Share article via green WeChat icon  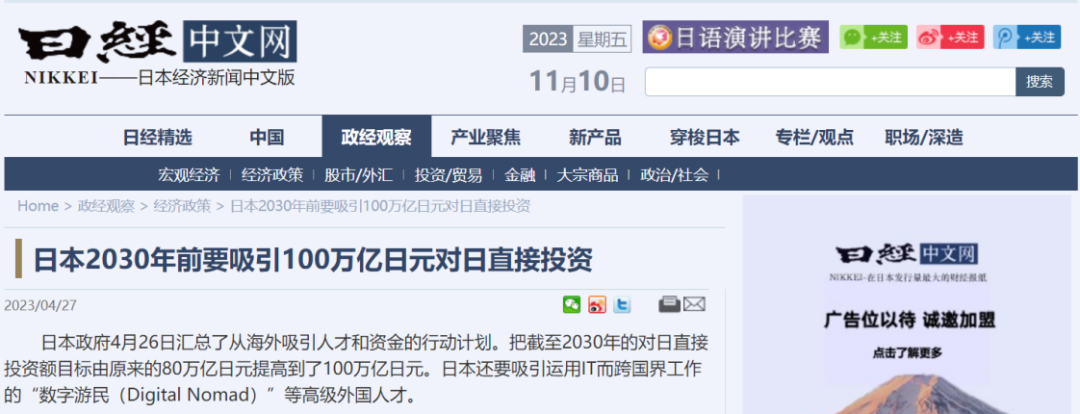tap(572, 304)
